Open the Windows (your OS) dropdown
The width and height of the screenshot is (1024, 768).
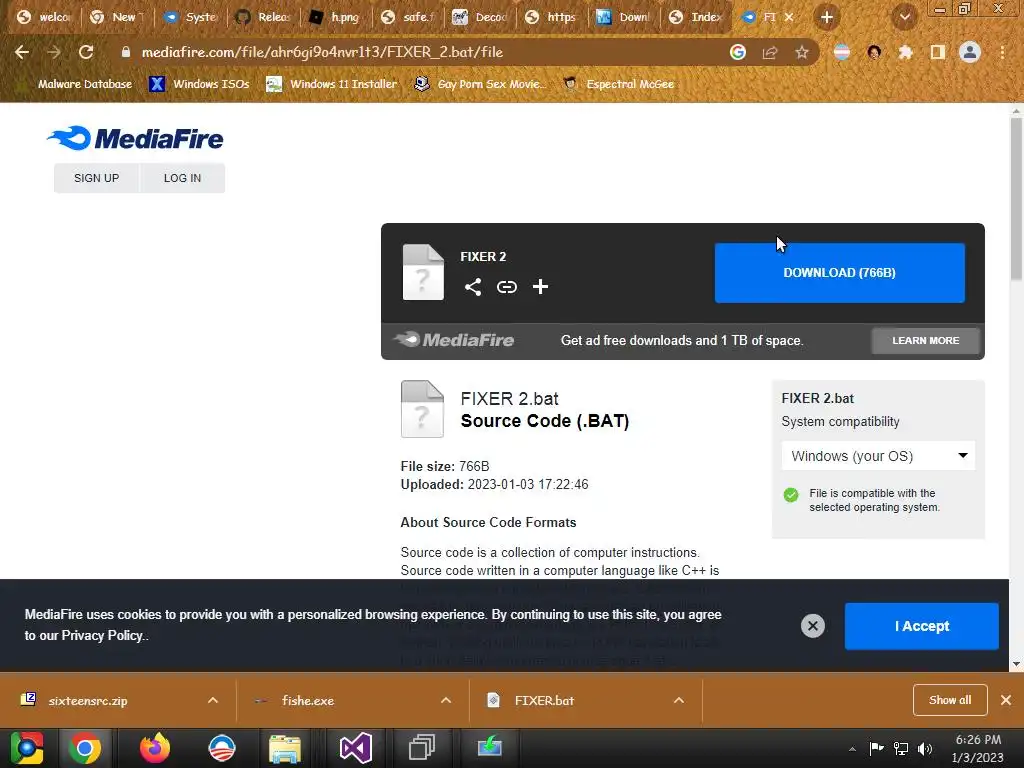coord(878,456)
